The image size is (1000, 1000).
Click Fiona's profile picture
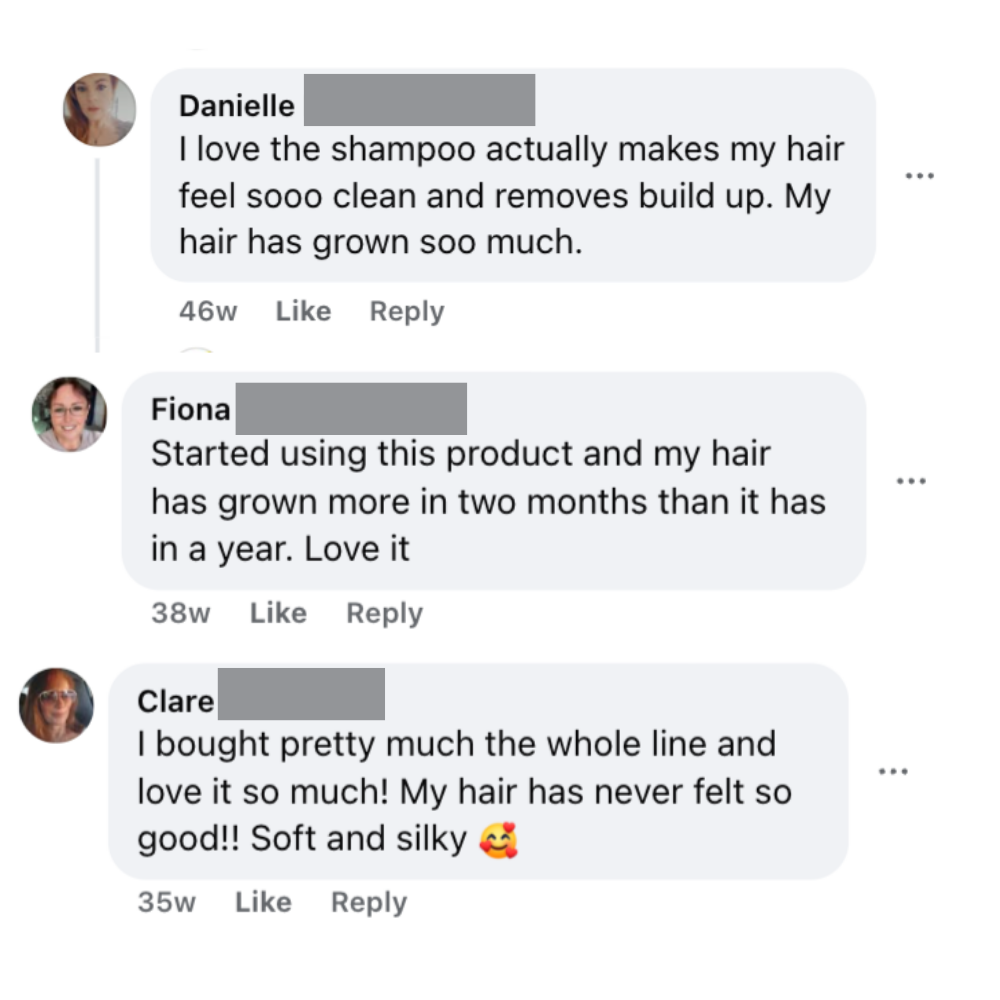[69, 414]
